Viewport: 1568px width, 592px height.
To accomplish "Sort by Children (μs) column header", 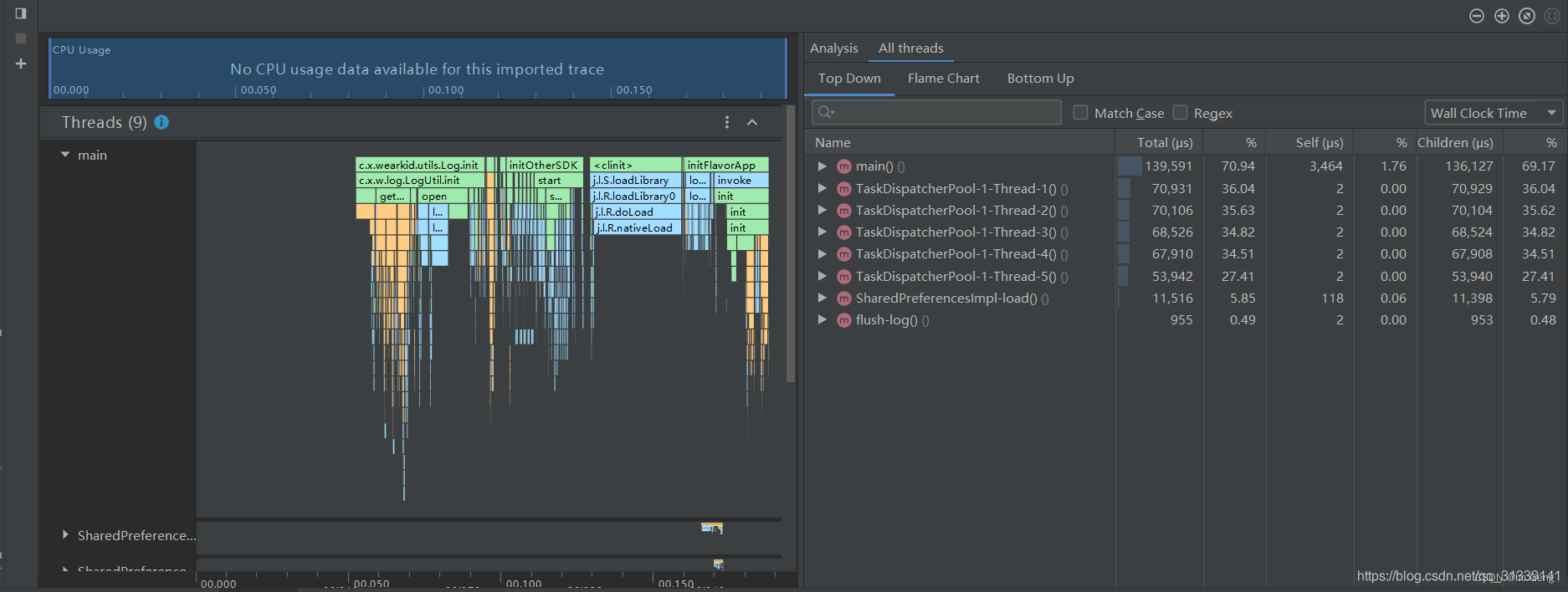I will pos(1459,143).
